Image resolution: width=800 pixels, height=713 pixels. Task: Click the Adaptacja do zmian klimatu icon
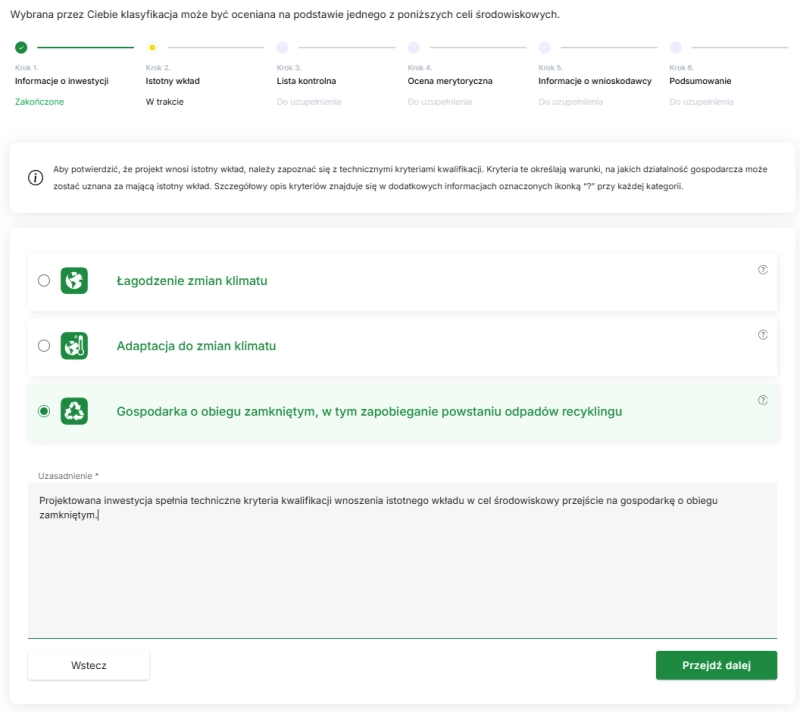[x=74, y=346]
